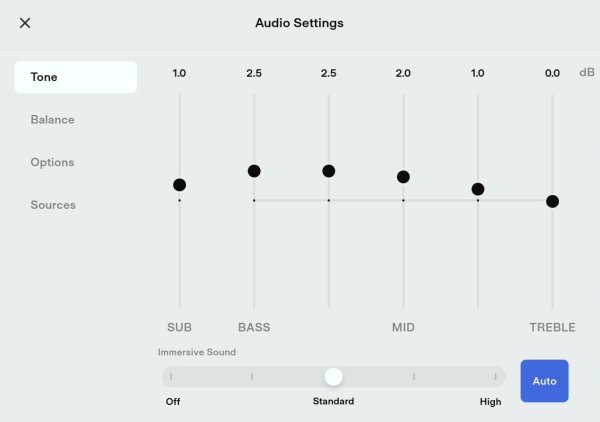Click the fifth band knob at 1.0 dB

[478, 189]
